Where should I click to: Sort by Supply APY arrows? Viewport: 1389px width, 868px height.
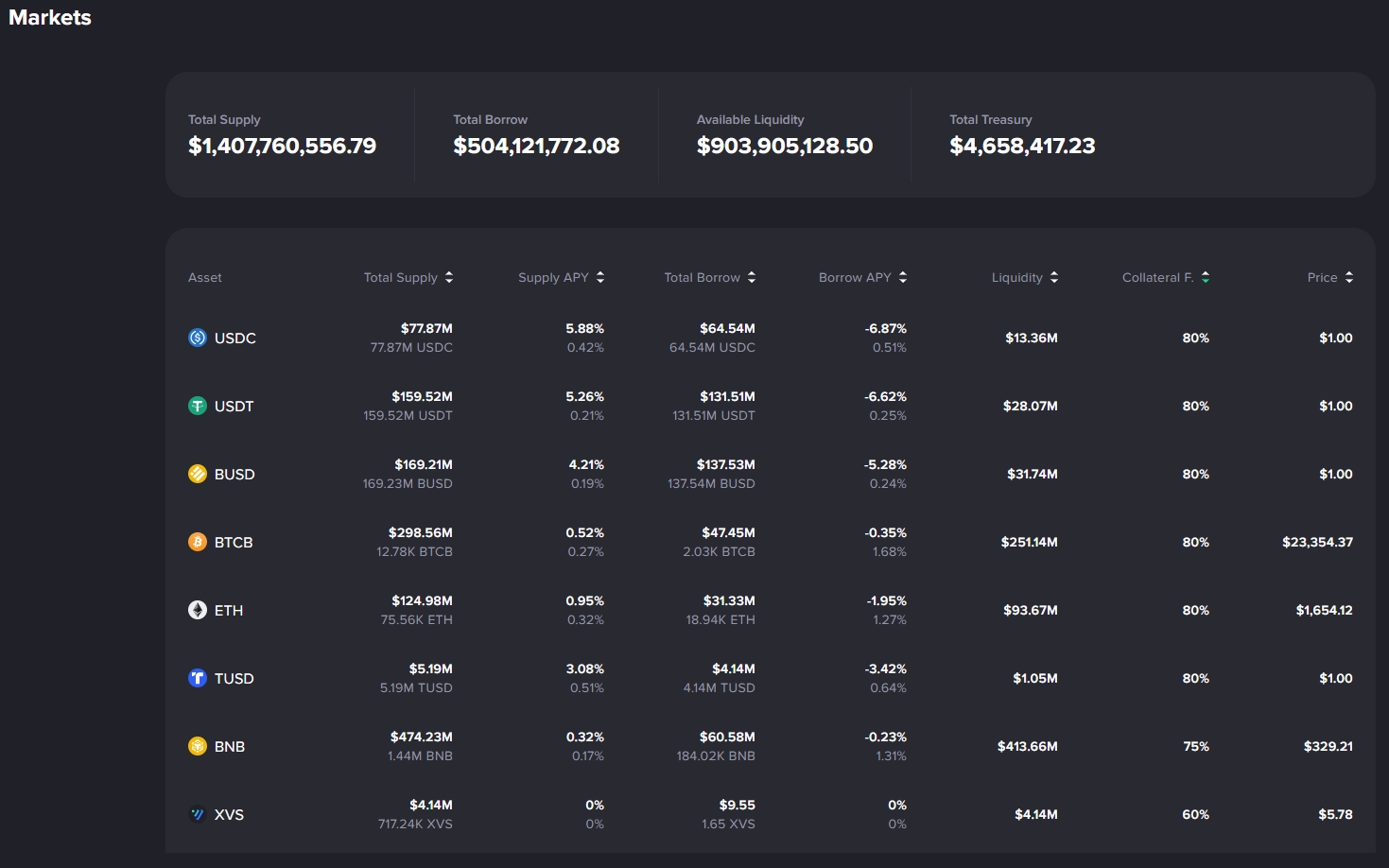(x=600, y=277)
